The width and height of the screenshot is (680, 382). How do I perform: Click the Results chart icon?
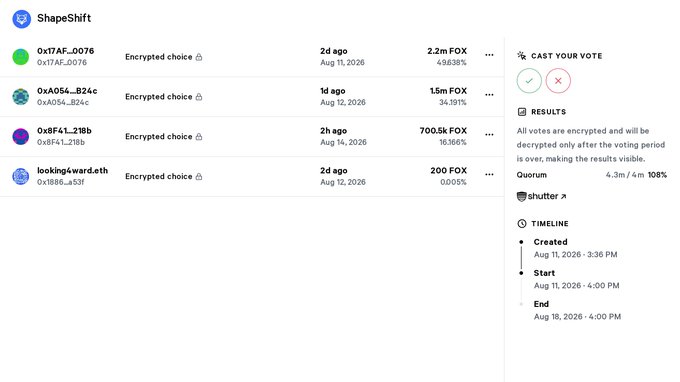pyautogui.click(x=522, y=112)
